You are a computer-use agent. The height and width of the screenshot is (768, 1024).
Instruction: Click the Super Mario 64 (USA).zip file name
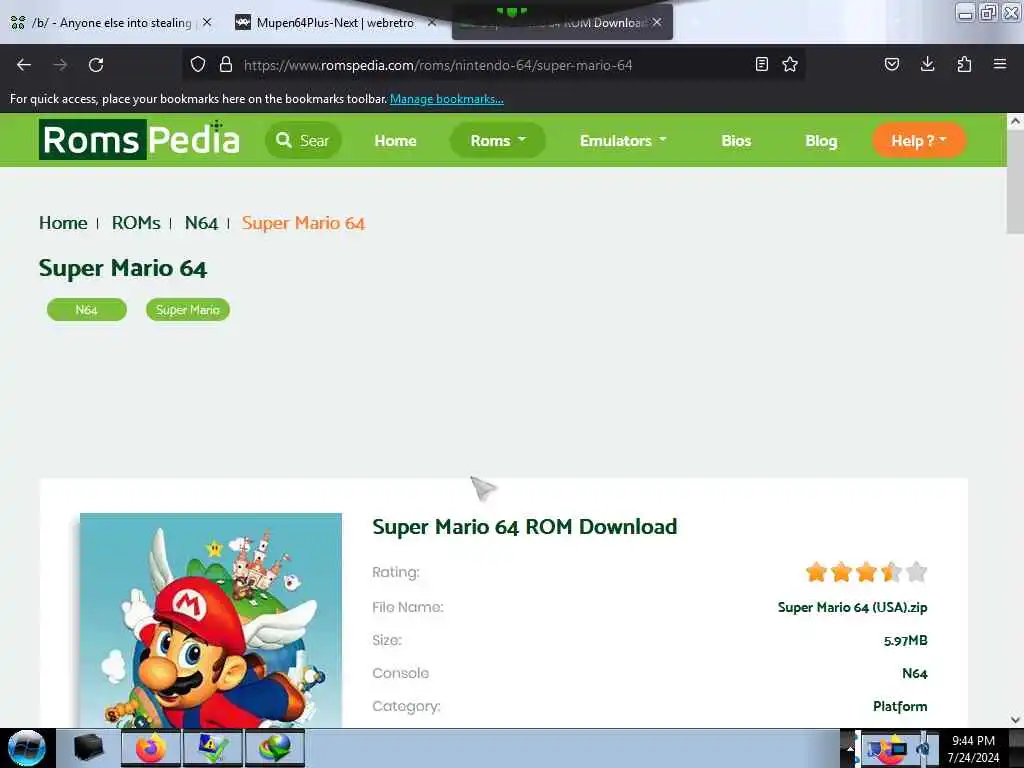pos(852,607)
